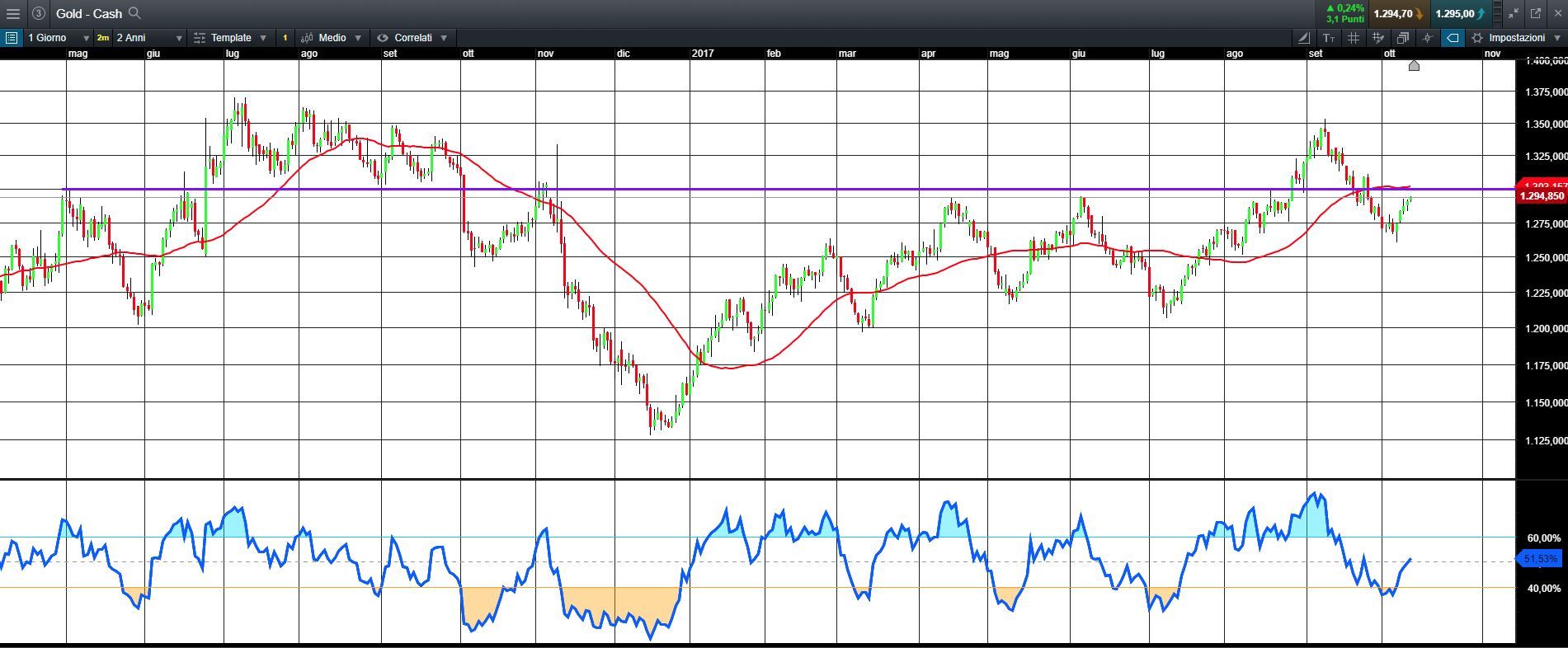The width and height of the screenshot is (1568, 648).
Task: Select the text annotation tool
Action: 1328,38
